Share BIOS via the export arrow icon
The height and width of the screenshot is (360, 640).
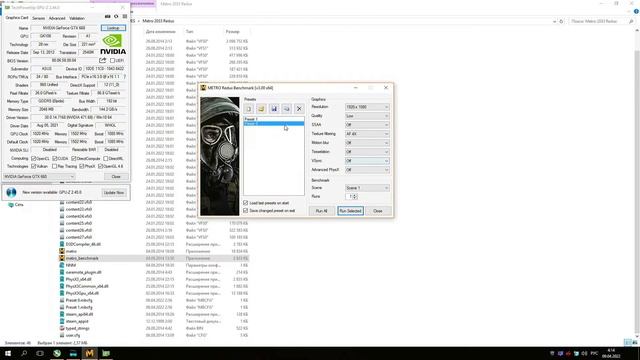(x=102, y=60)
